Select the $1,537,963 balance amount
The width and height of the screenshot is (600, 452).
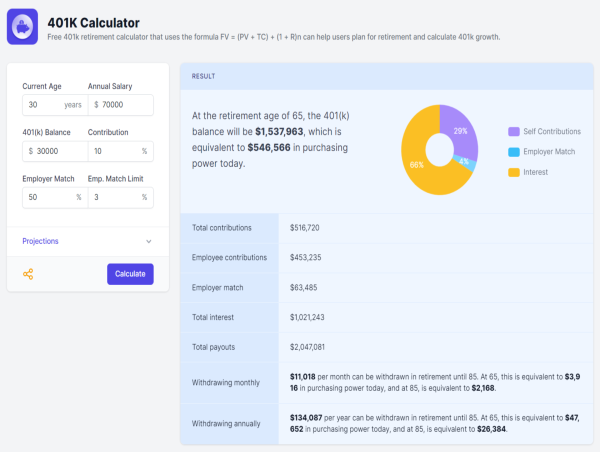(x=279, y=132)
